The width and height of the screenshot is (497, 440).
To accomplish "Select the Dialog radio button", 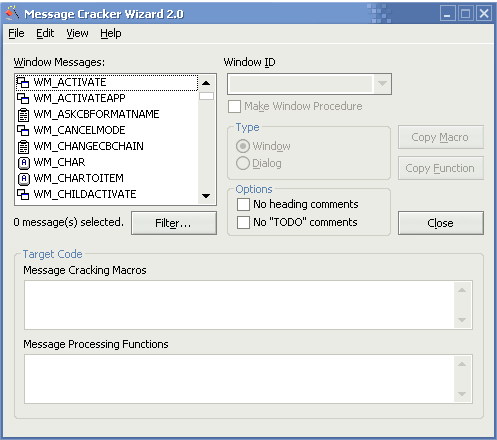I will [x=243, y=163].
